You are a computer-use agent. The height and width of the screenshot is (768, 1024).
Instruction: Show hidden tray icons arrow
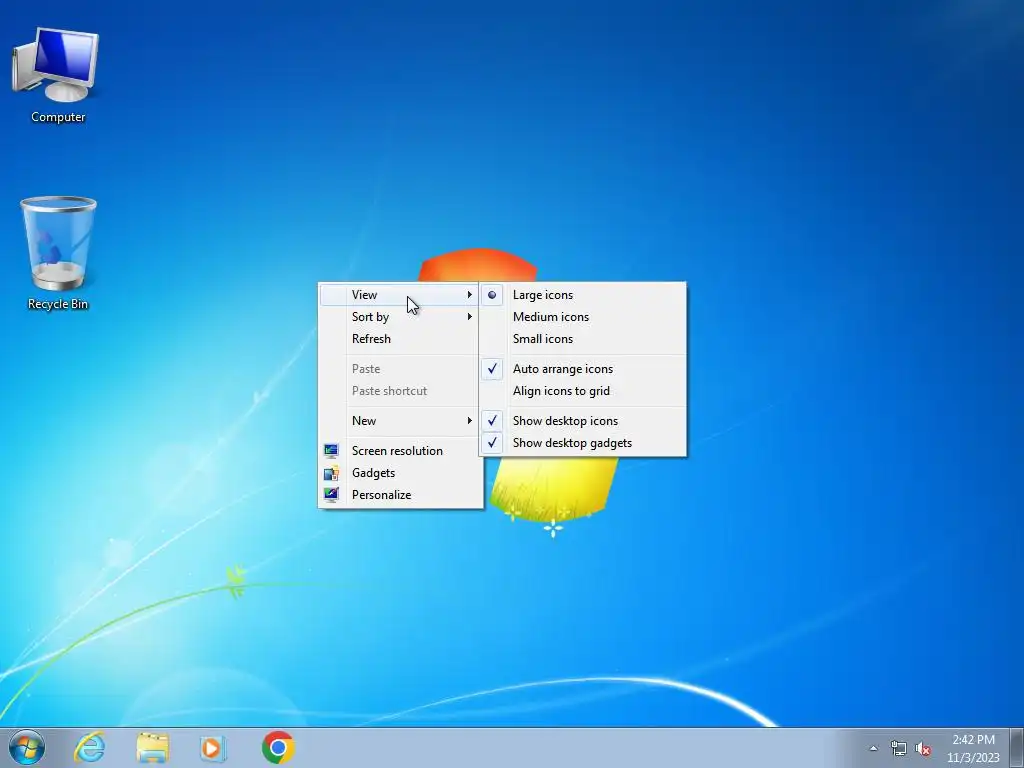[873, 748]
